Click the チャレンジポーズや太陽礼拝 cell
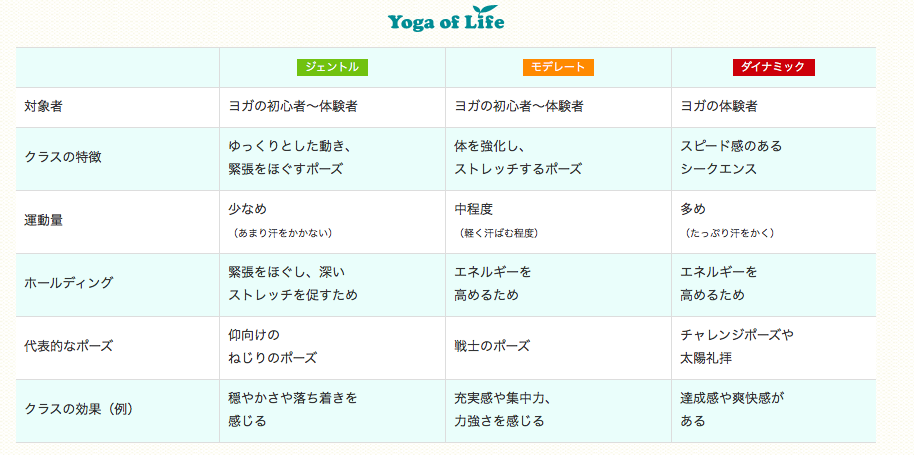Image resolution: width=914 pixels, height=455 pixels. 774,347
